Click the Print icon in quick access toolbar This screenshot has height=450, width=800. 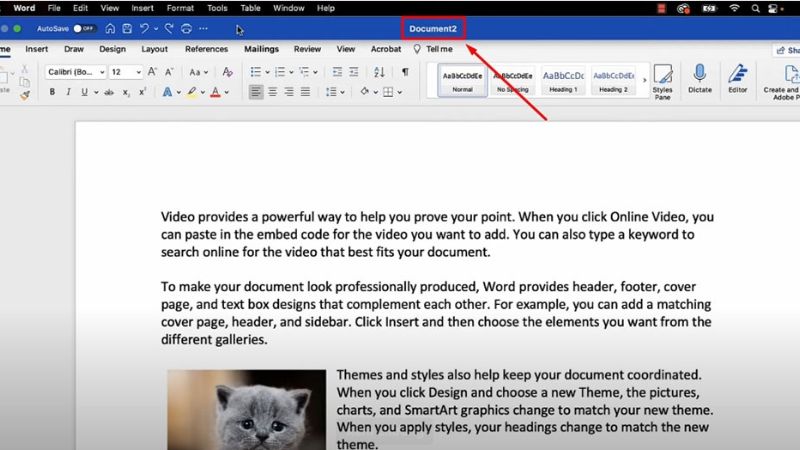click(186, 29)
